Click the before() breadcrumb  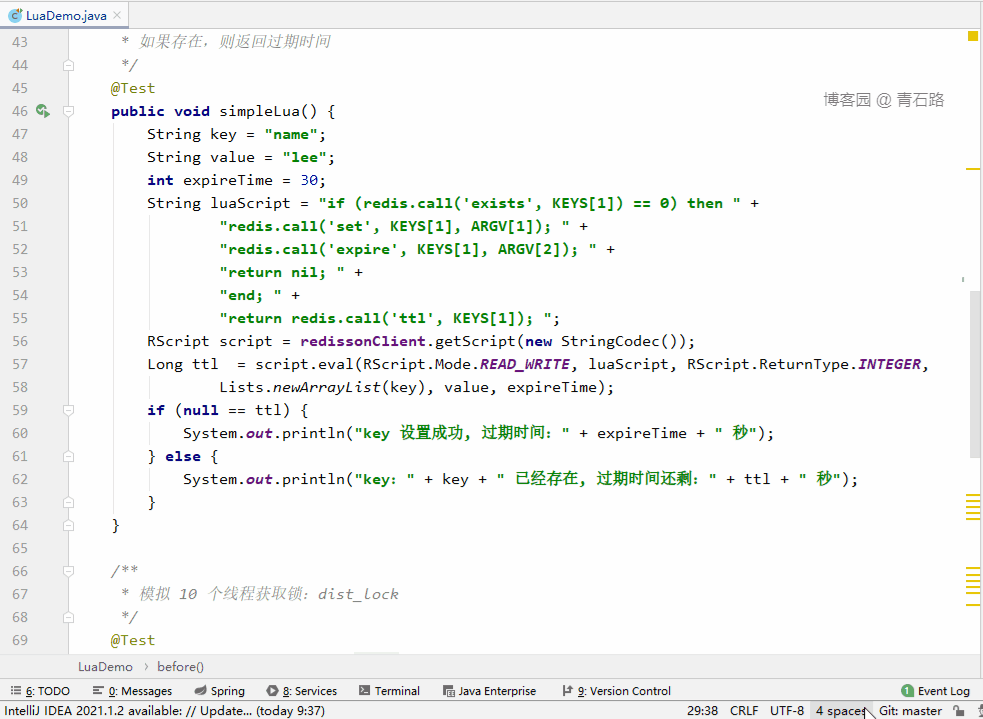click(x=181, y=666)
